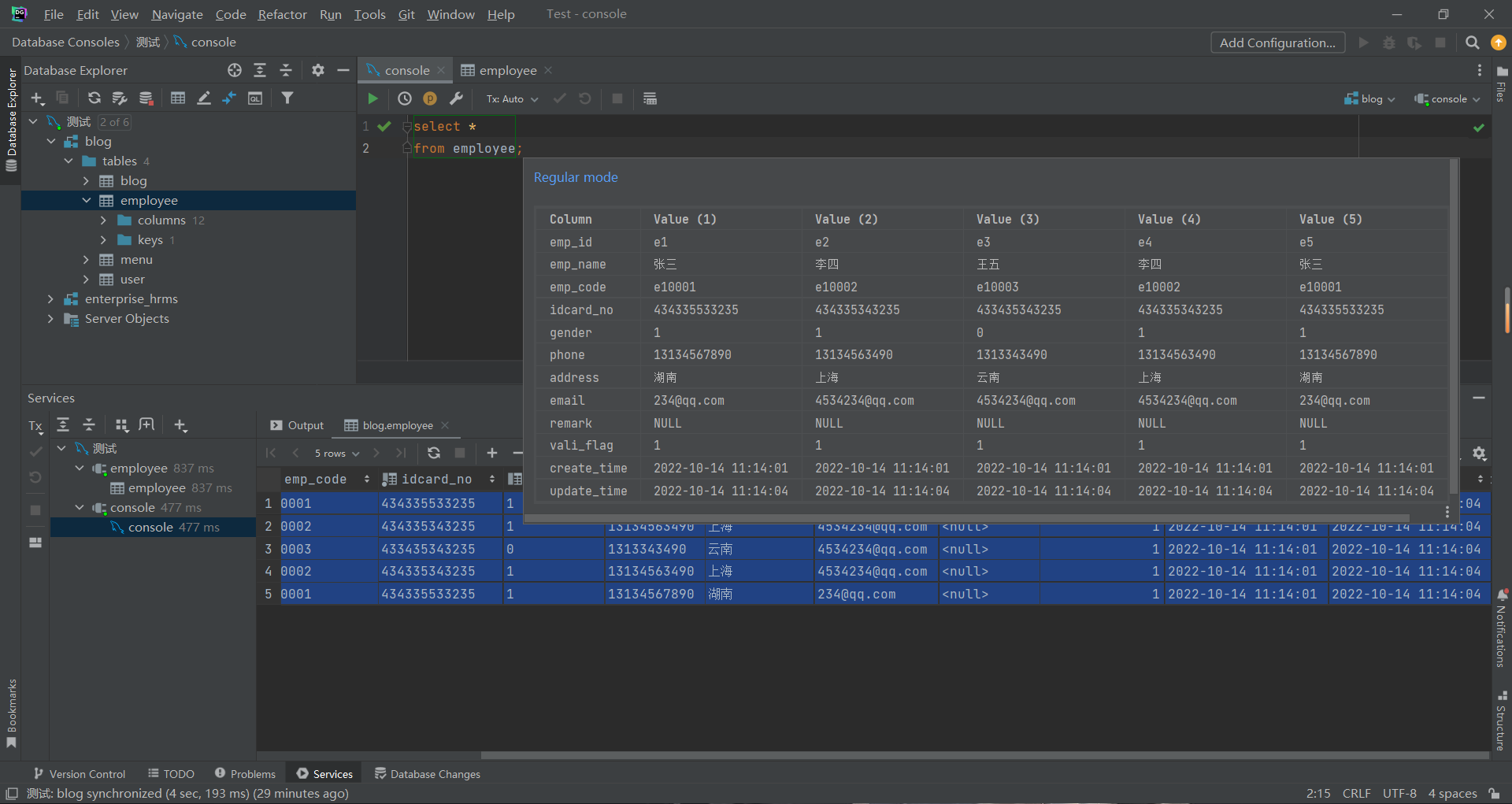Click the UTF-8 encoding in status bar
The height and width of the screenshot is (804, 1512).
(x=1399, y=793)
